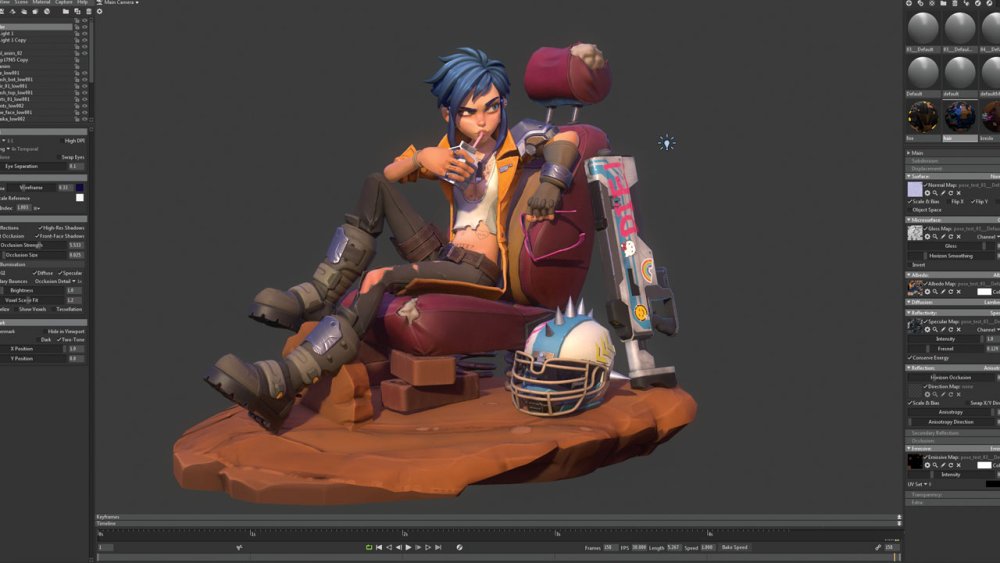Expand the Main material section

(909, 153)
